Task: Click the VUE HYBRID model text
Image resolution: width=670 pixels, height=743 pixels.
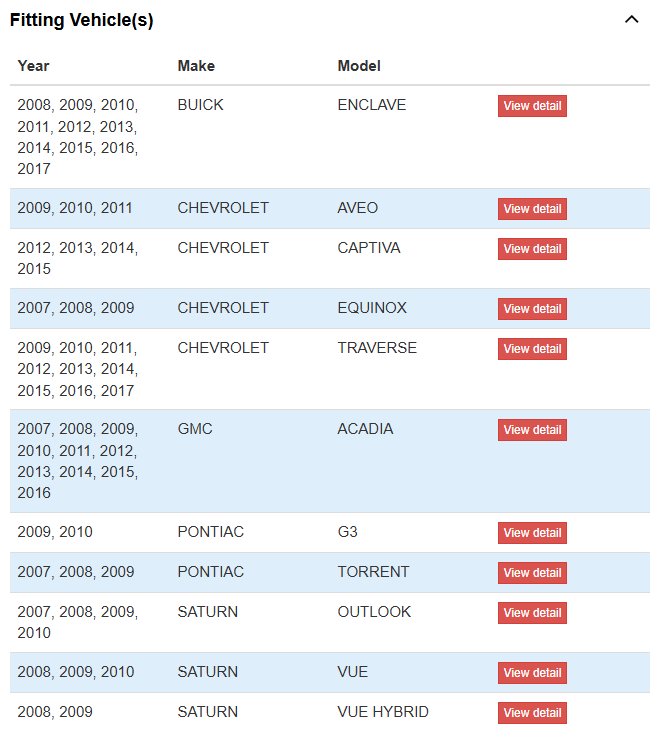Action: coord(383,711)
